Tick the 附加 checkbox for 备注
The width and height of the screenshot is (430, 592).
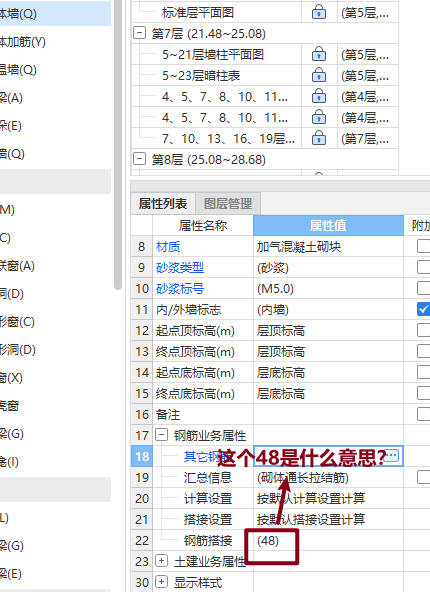(424, 414)
